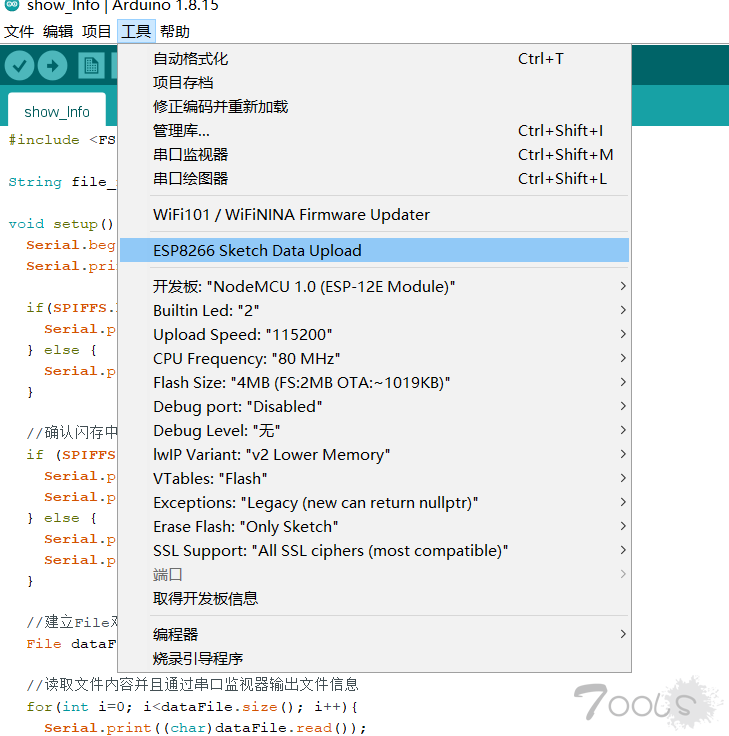The width and height of the screenshot is (729, 736).
Task: Click the Upload arrow toolbar icon
Action: pos(53,65)
